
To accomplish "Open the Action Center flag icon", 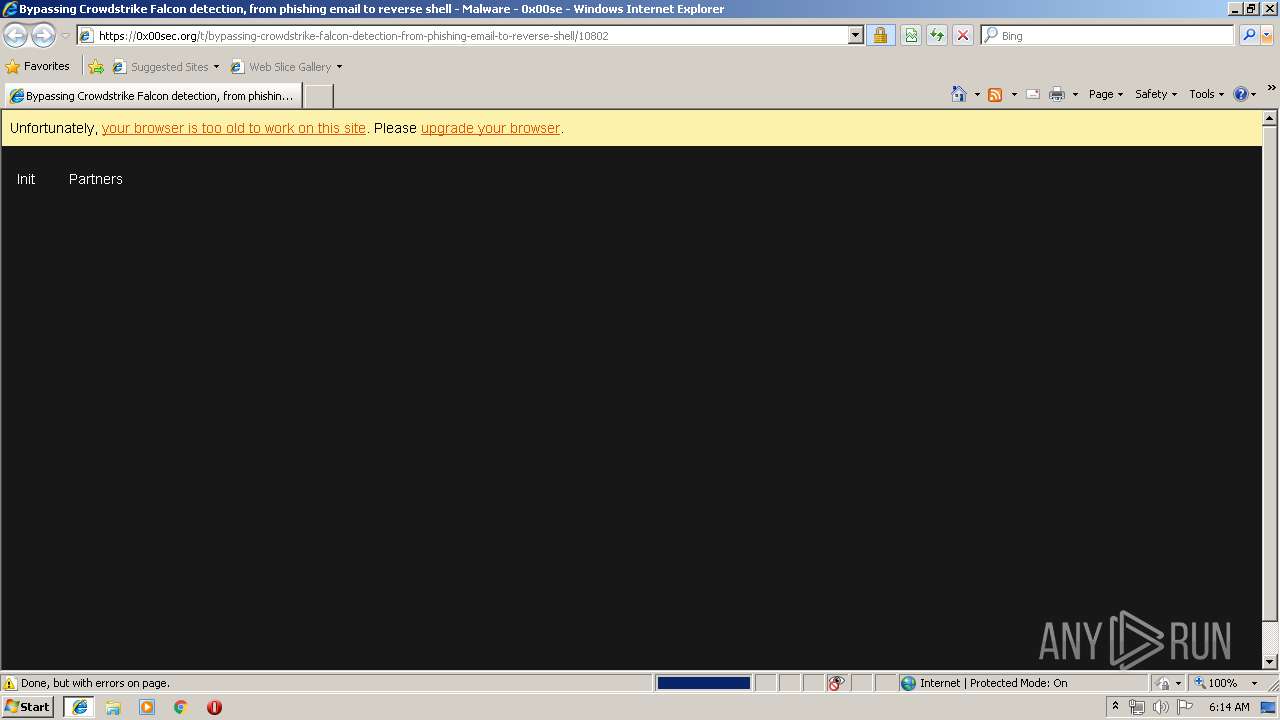I will point(1185,707).
